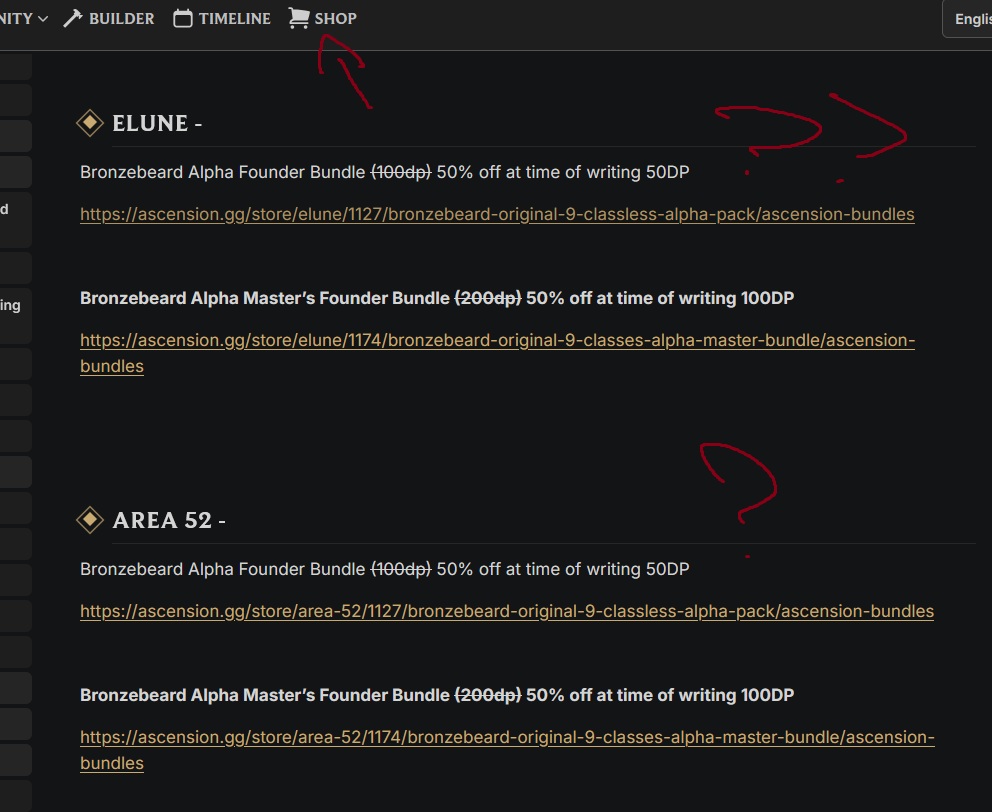The height and width of the screenshot is (812, 992).
Task: Click Elune Master's Founder Bundle 100DP text
Action: click(437, 298)
